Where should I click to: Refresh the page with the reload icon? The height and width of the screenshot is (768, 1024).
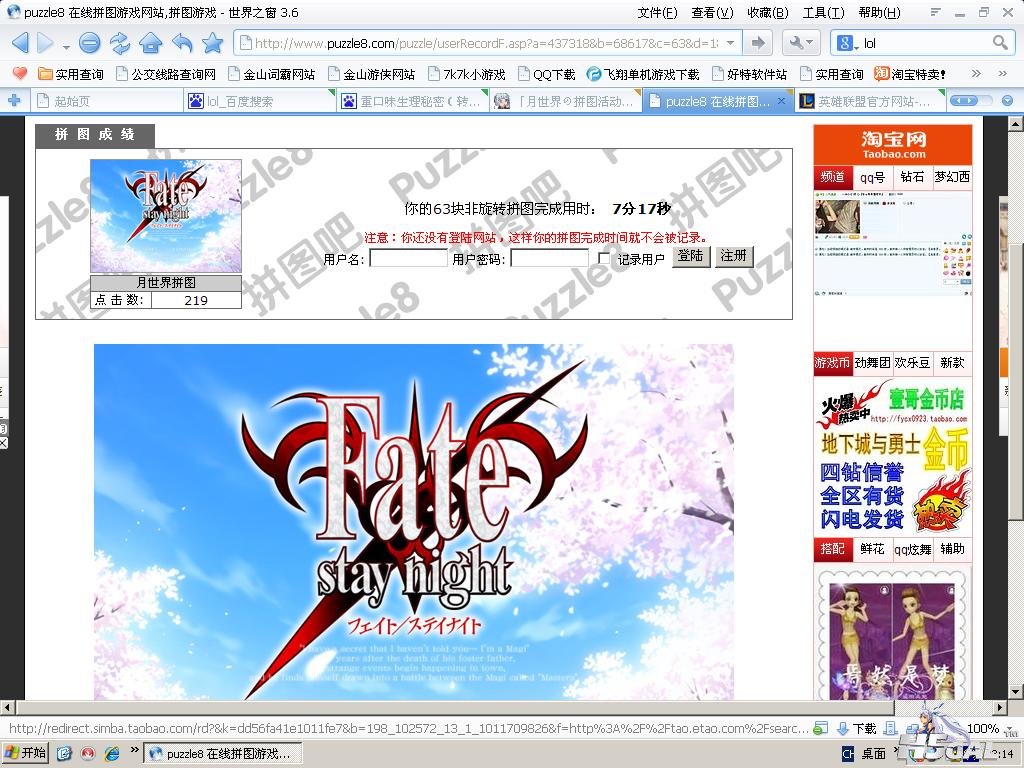click(x=120, y=43)
